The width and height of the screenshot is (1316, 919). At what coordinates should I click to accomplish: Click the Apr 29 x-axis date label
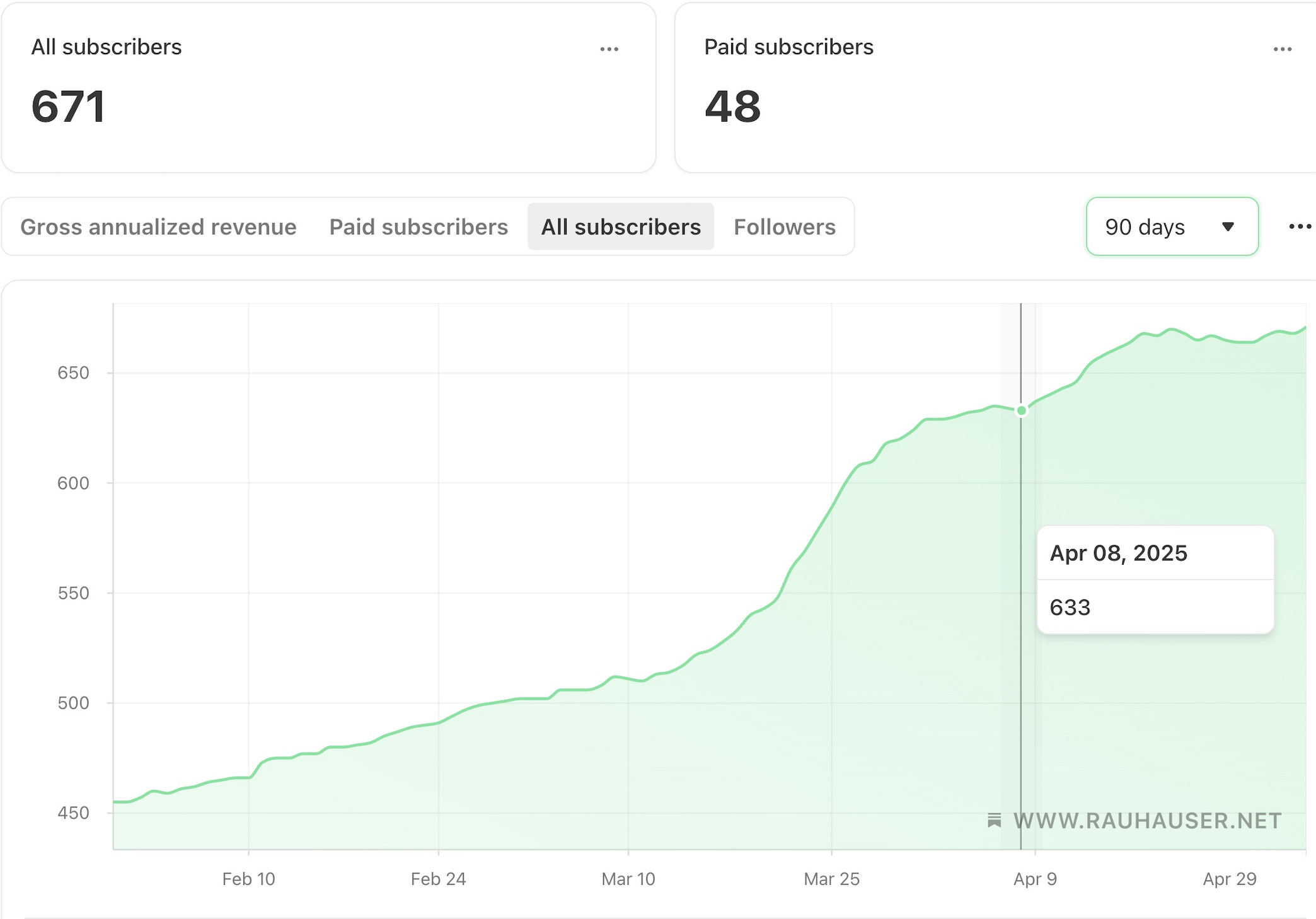(1229, 879)
